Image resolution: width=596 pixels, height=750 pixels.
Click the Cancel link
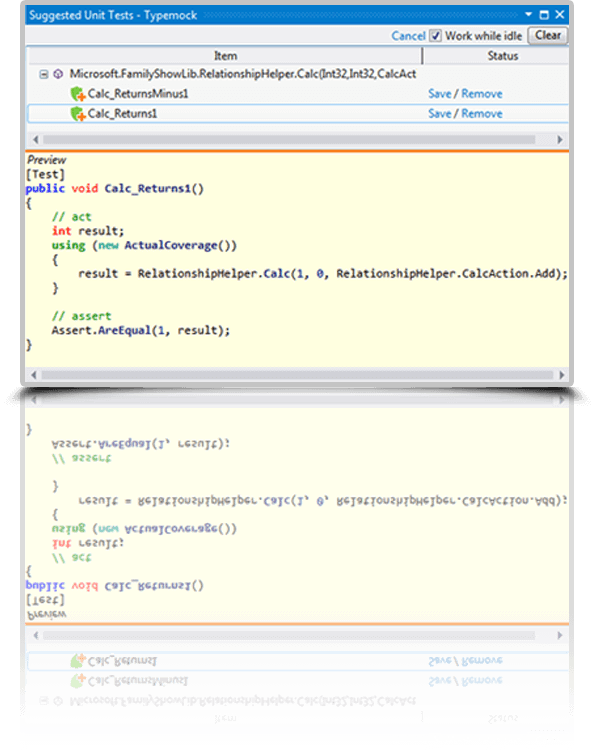pyautogui.click(x=408, y=36)
